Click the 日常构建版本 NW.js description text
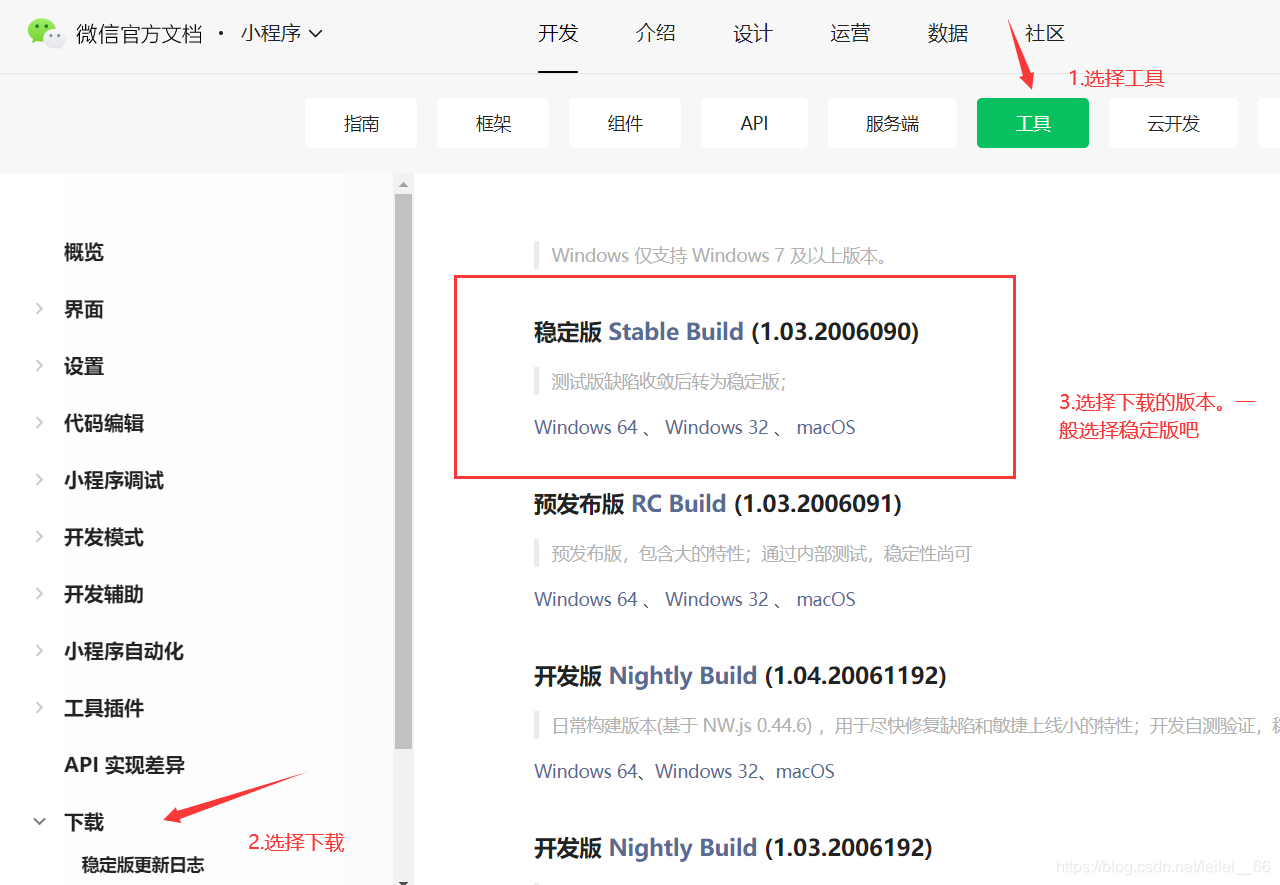The height and width of the screenshot is (885, 1280). [915, 725]
